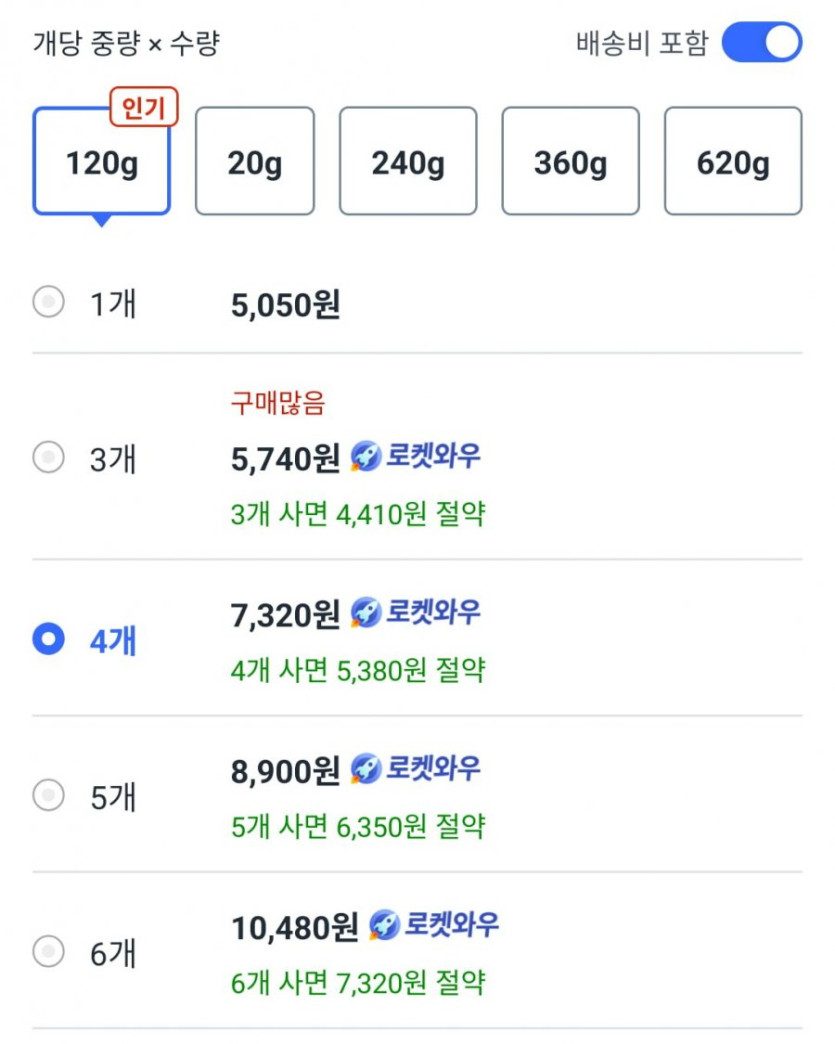Toggle the 배송비 포함 switch
Screen dimensions: 835x1044
pyautogui.click(x=761, y=43)
